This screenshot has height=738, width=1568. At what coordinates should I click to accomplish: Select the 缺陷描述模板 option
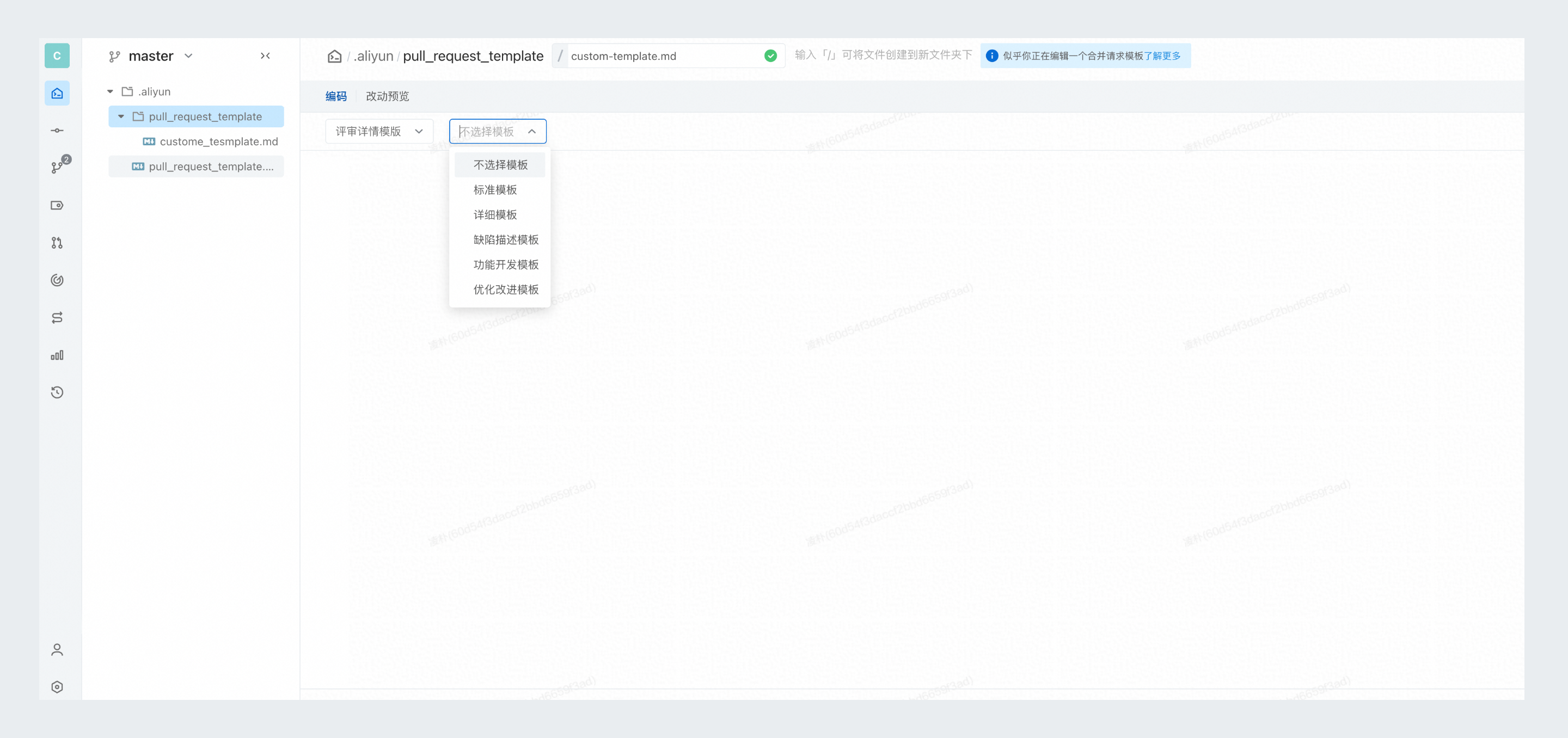coord(500,239)
